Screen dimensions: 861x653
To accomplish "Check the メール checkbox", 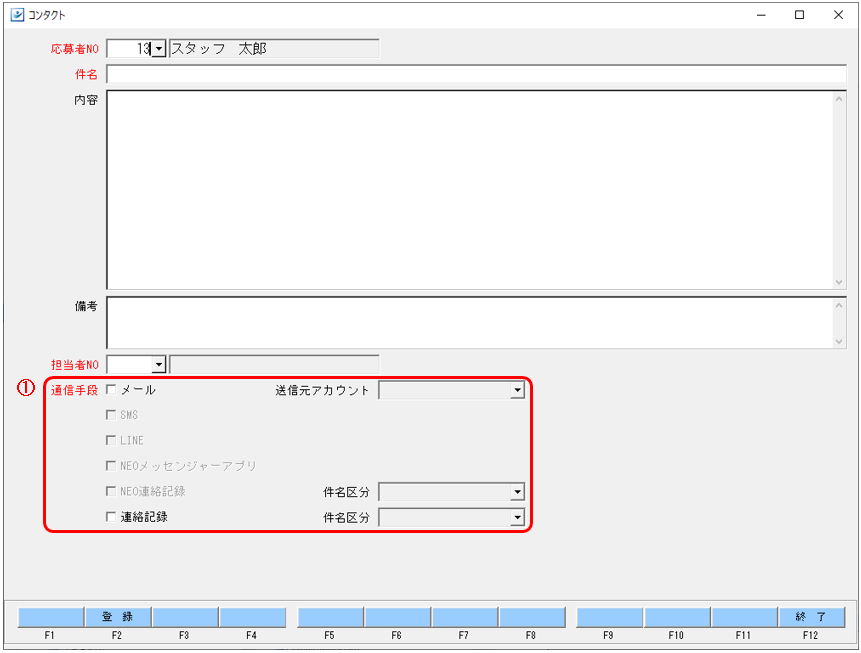I will [x=111, y=389].
